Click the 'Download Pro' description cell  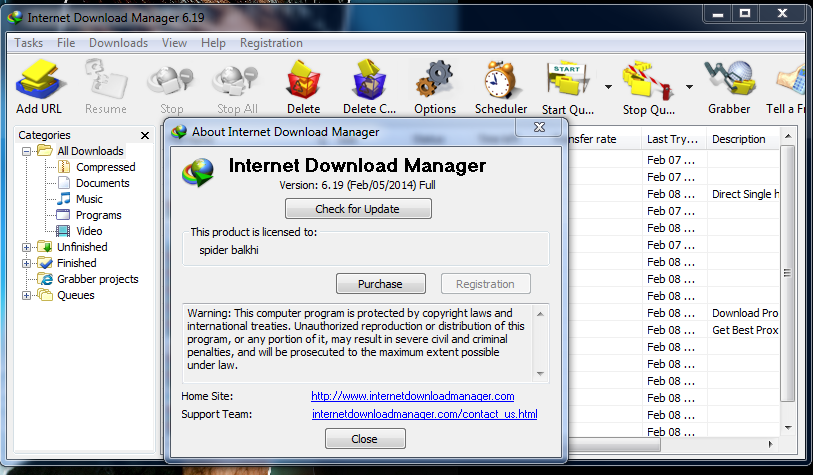[x=744, y=313]
